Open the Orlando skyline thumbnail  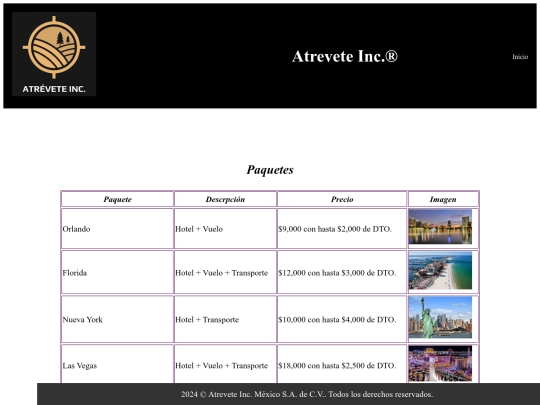click(x=440, y=227)
